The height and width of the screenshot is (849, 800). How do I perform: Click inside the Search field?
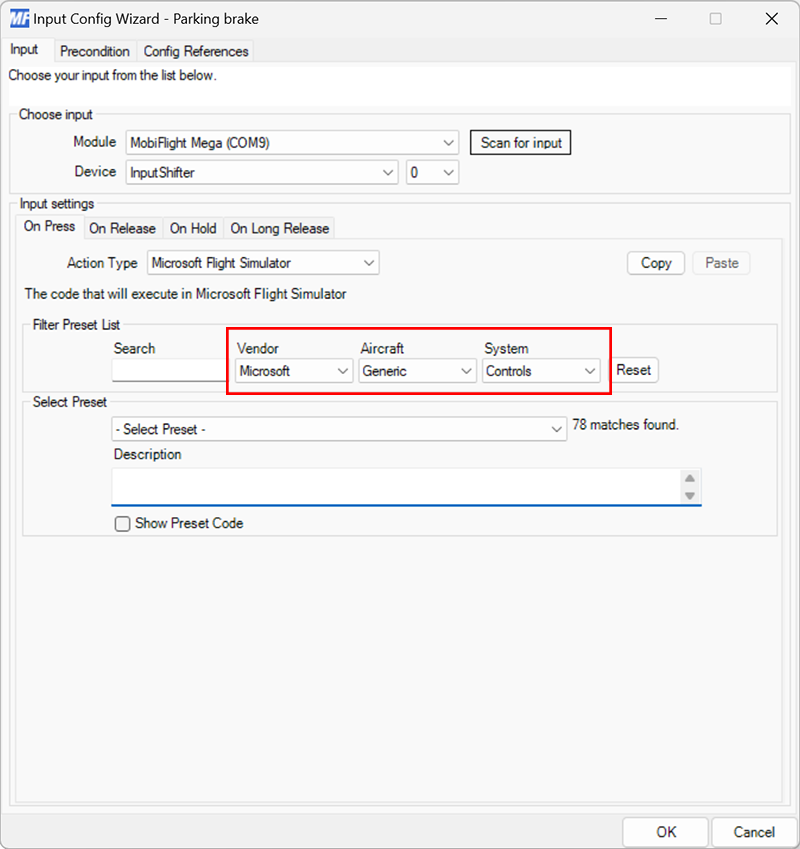(x=170, y=371)
